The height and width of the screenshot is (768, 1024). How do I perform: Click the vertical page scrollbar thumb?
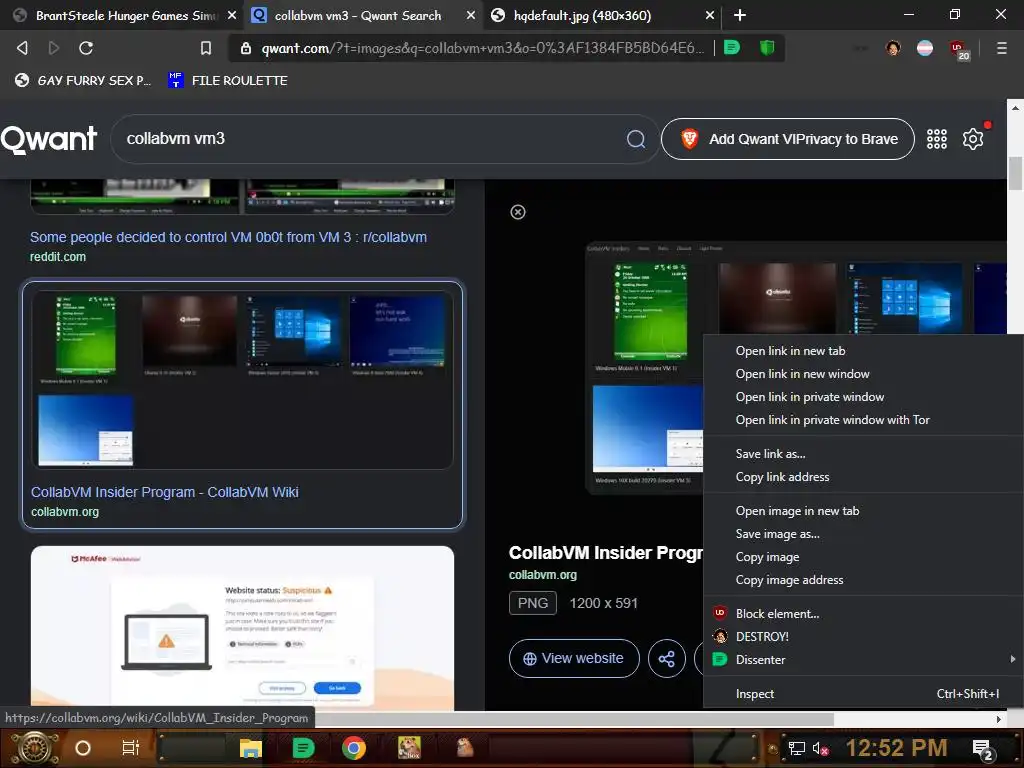click(1015, 173)
